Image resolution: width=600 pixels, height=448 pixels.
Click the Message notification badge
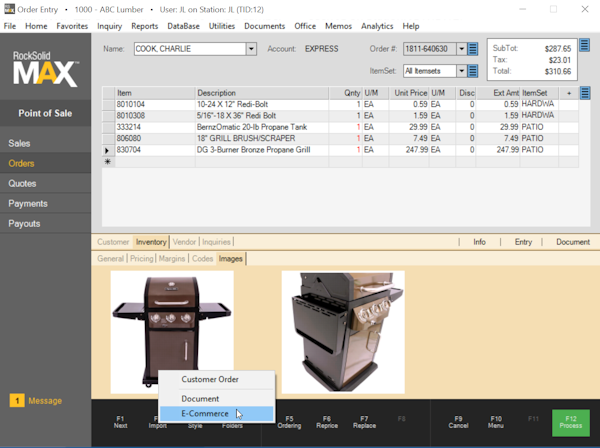point(17,401)
